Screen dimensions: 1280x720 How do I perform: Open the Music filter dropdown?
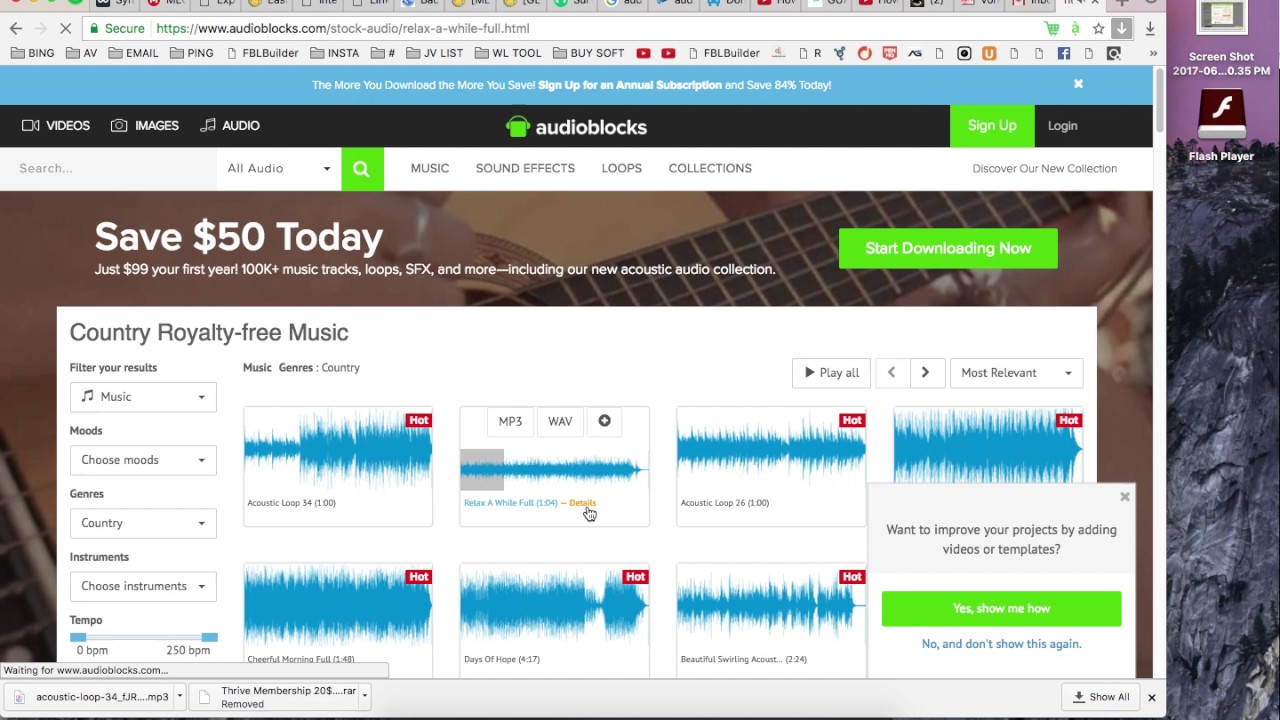pyautogui.click(x=143, y=397)
